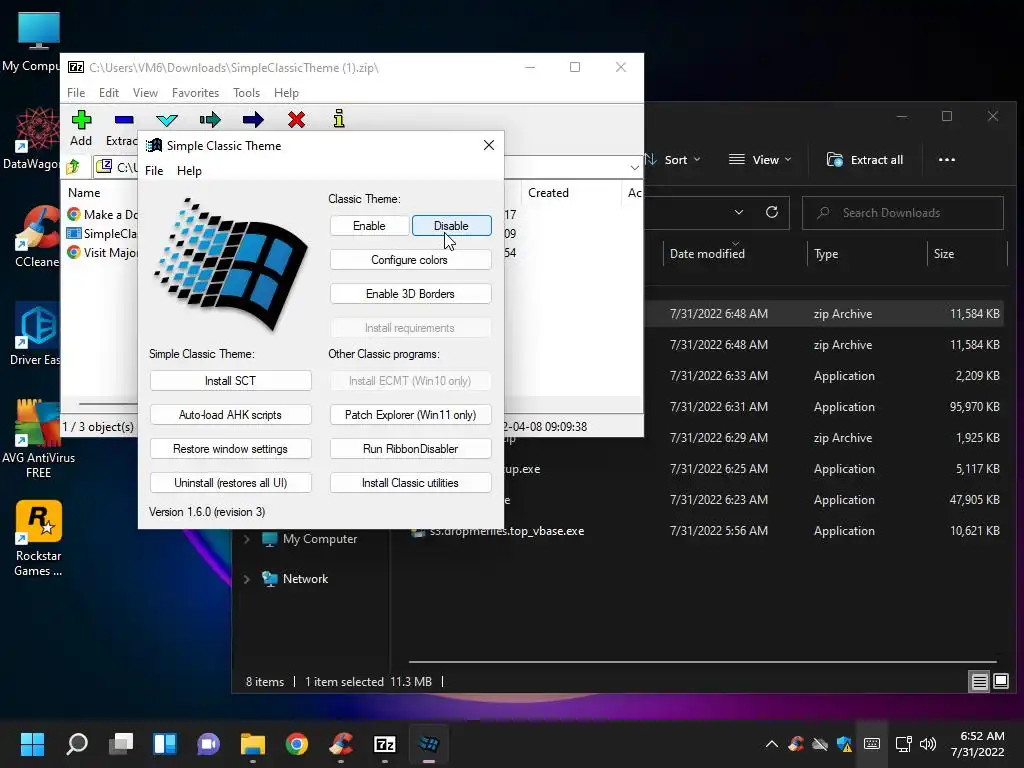Image resolution: width=1024 pixels, height=768 pixels.
Task: Sort by the Date modified column header
Action: pyautogui.click(x=707, y=253)
